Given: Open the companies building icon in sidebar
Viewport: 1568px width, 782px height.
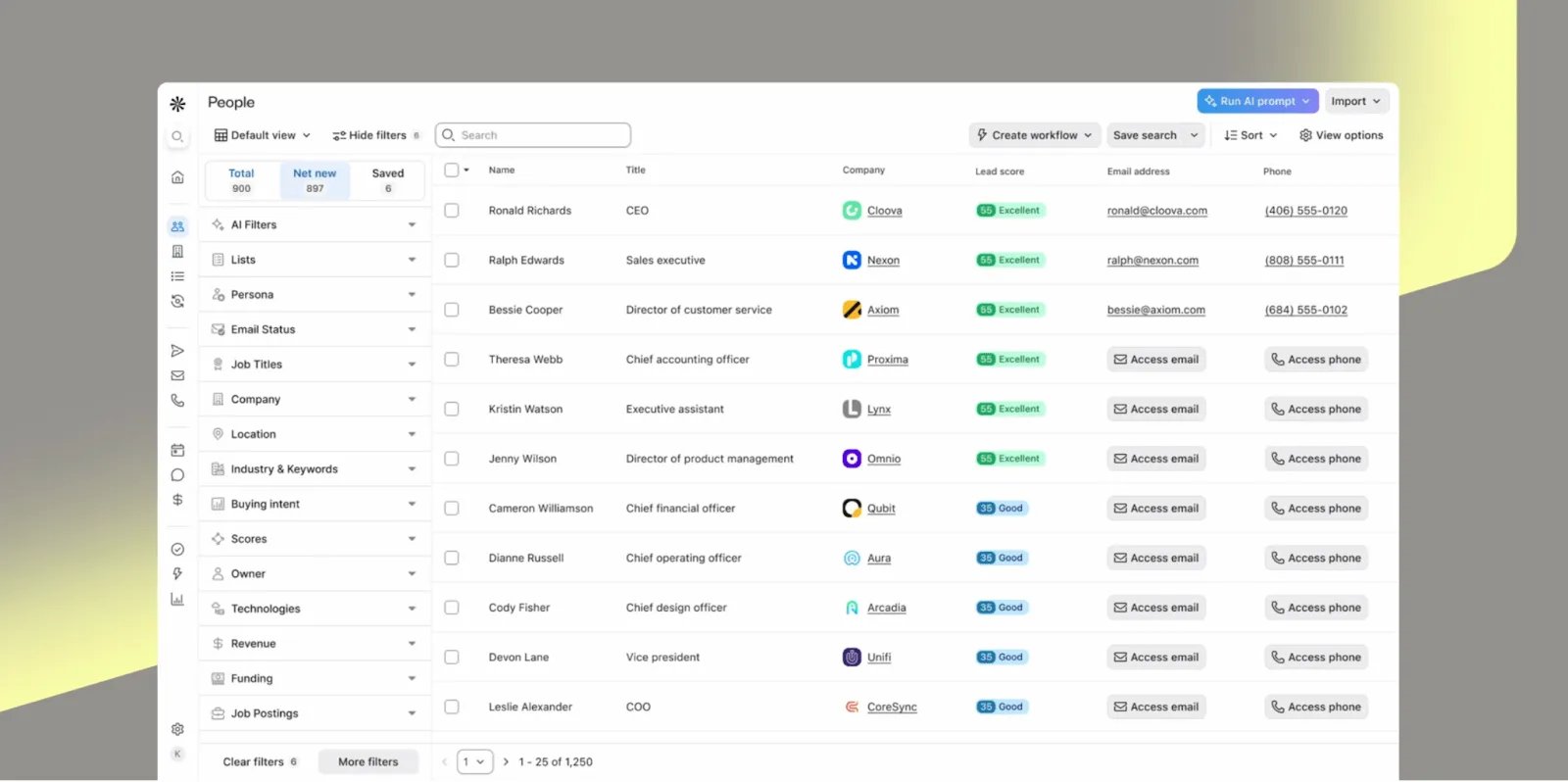Looking at the screenshot, I should 177,252.
